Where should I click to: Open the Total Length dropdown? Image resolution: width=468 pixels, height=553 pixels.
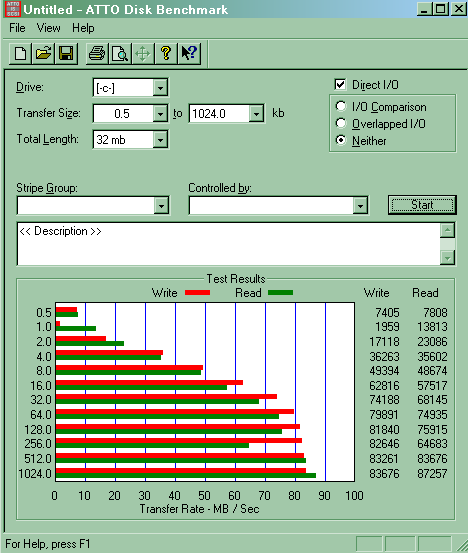tap(160, 140)
